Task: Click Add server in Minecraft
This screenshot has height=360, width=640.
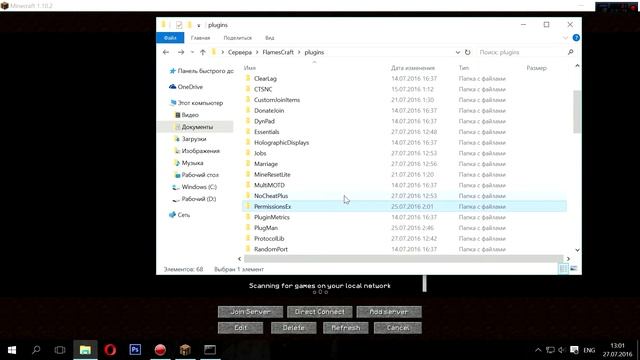Action: tap(389, 312)
